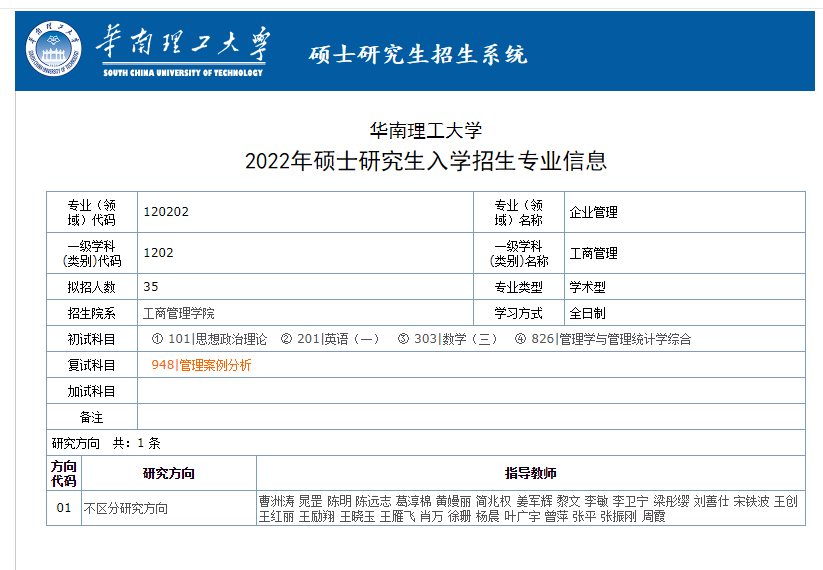Select the 2022年硕士研究生入学招生专业信息 title
The image size is (823, 570).
pos(426,161)
